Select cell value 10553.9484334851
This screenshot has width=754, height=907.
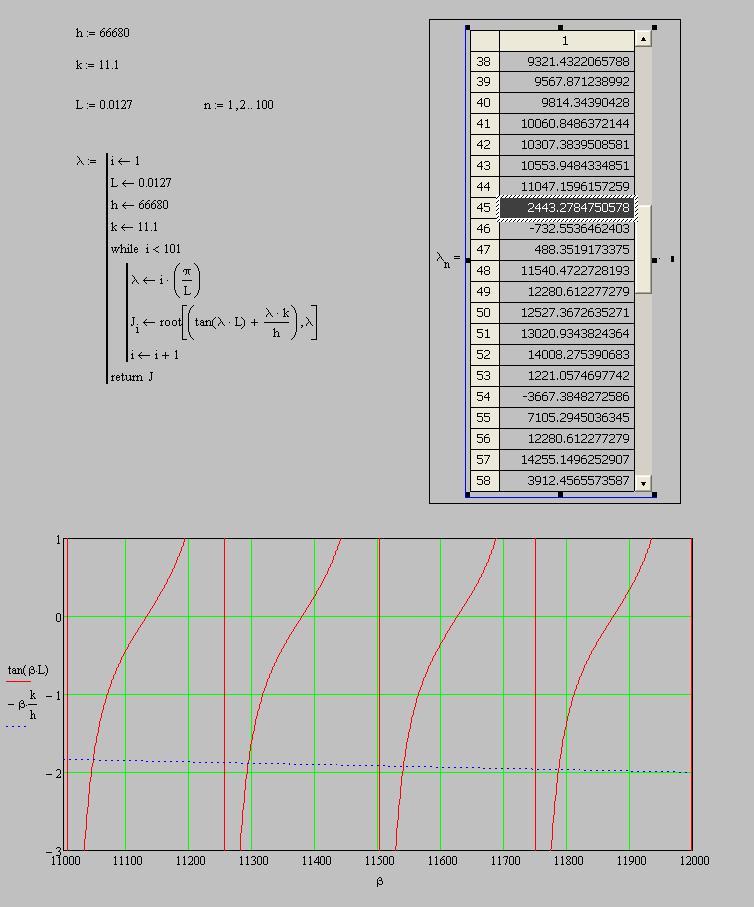coord(567,165)
